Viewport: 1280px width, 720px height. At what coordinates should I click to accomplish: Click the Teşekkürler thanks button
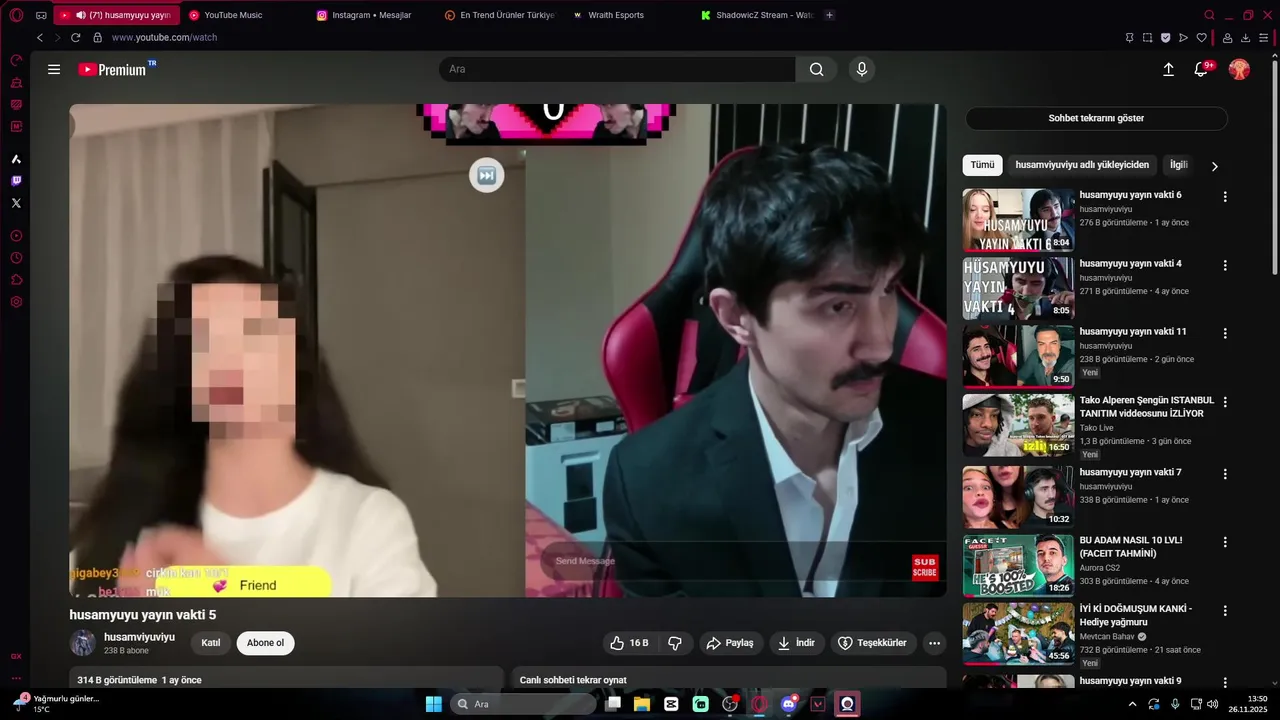click(872, 643)
